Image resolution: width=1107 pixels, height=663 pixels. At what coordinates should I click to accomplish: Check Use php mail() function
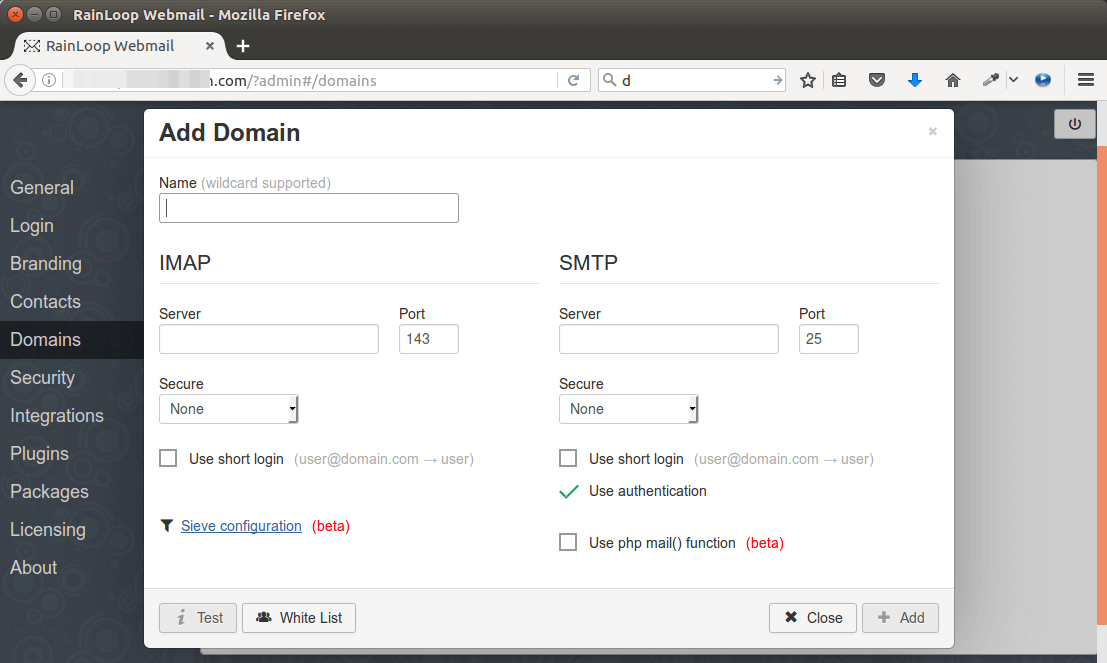click(x=568, y=542)
